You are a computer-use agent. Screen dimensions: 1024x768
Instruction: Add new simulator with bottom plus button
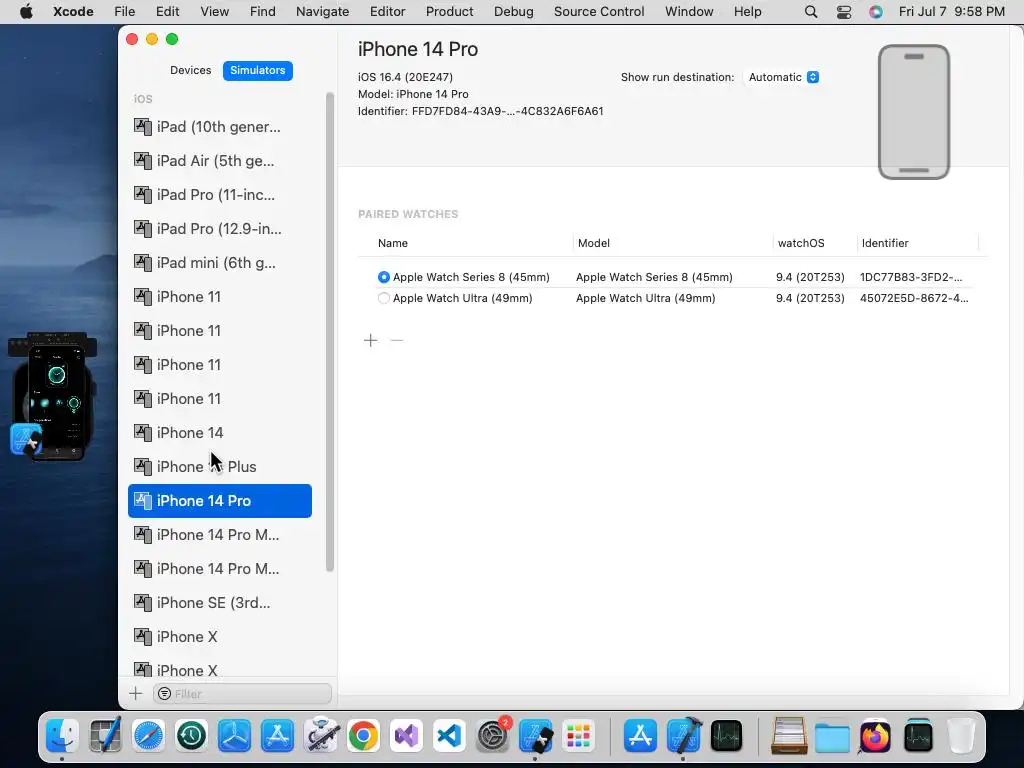tap(136, 694)
